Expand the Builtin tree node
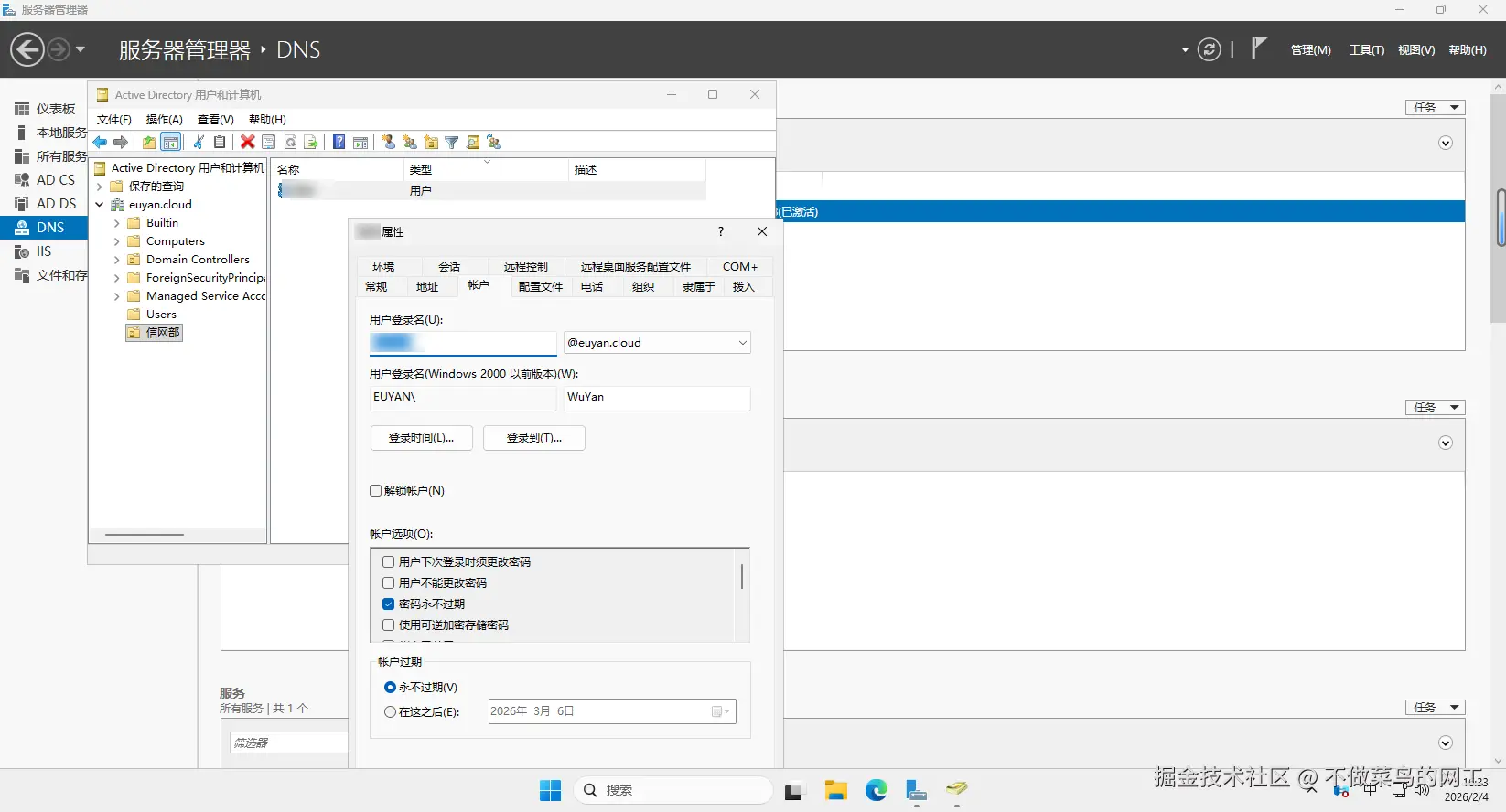1506x812 pixels. tap(116, 223)
